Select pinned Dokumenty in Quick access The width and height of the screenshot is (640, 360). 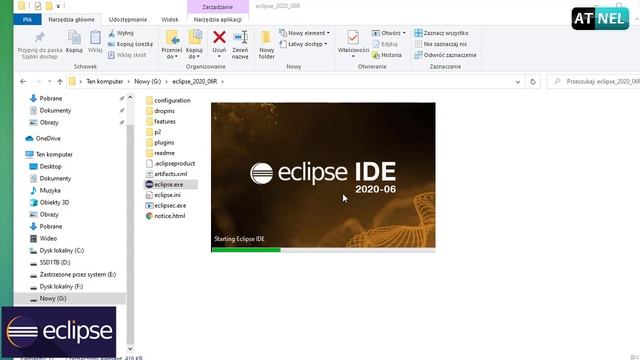tap(55, 110)
